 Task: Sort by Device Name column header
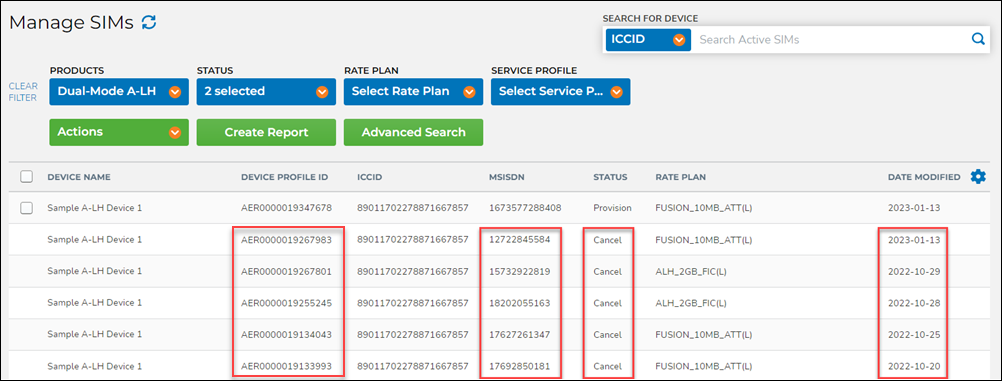(x=79, y=177)
